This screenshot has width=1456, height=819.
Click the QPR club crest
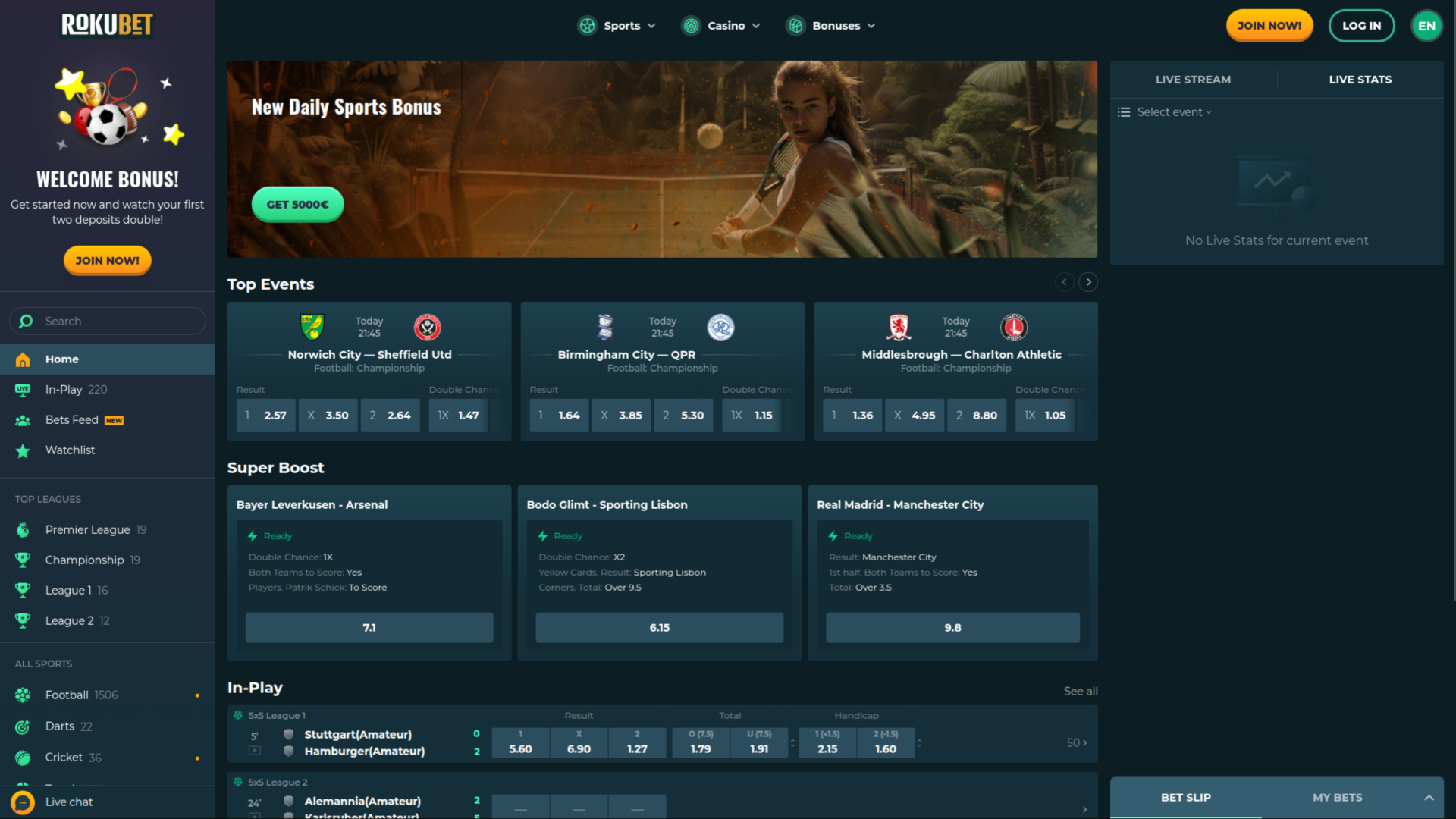(720, 328)
